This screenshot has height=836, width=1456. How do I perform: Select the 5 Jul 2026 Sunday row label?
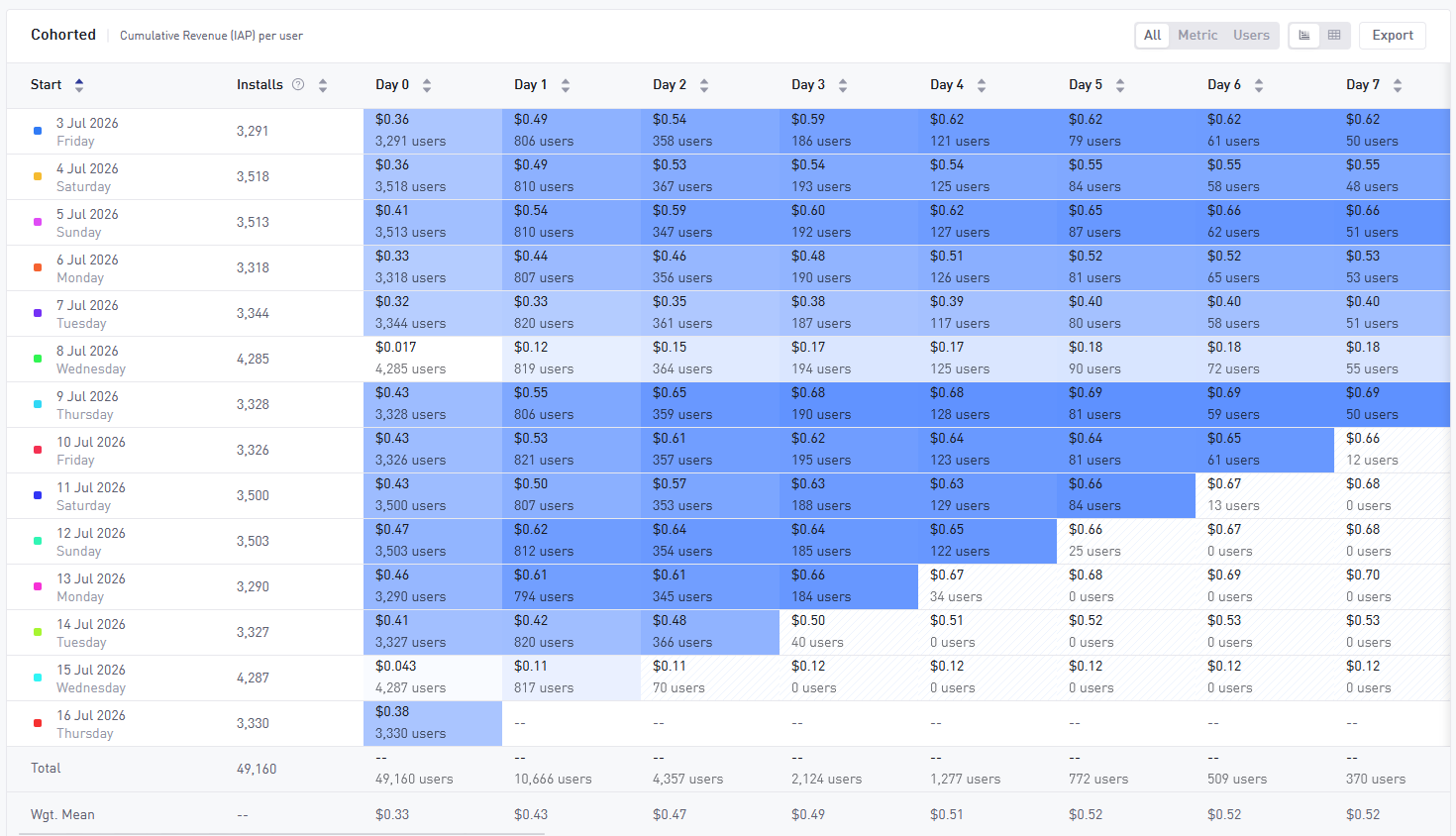(x=87, y=223)
